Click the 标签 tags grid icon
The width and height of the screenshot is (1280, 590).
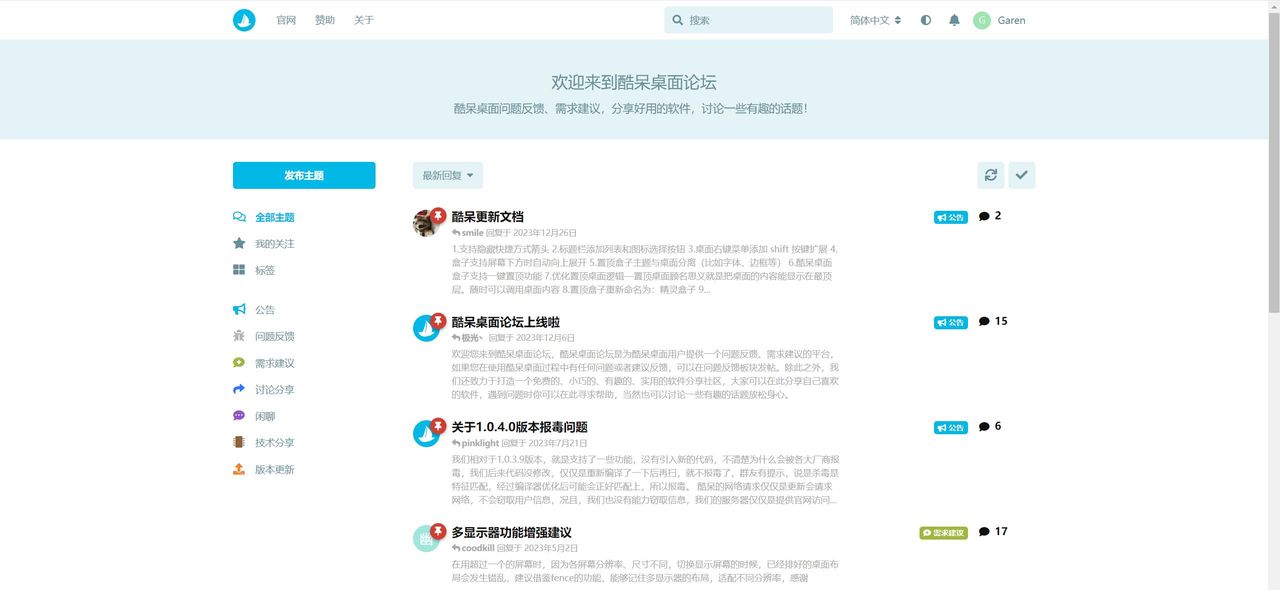(x=238, y=269)
